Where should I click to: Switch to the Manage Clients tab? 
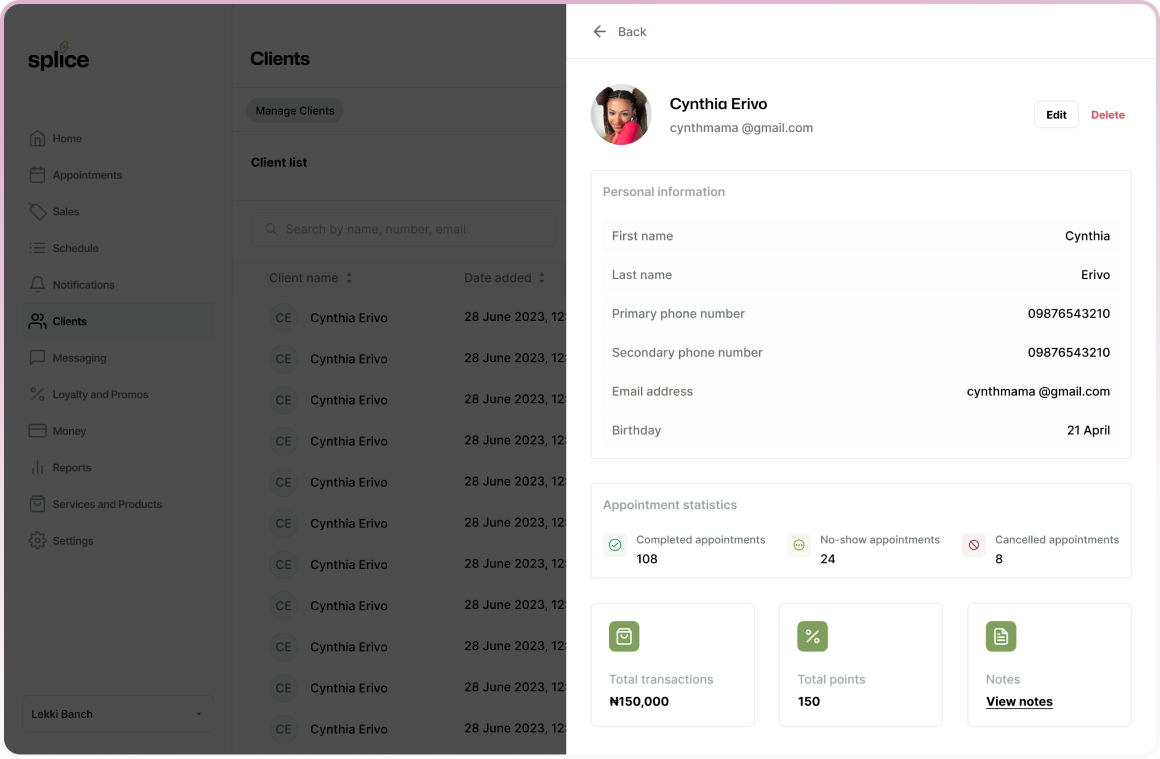(294, 111)
